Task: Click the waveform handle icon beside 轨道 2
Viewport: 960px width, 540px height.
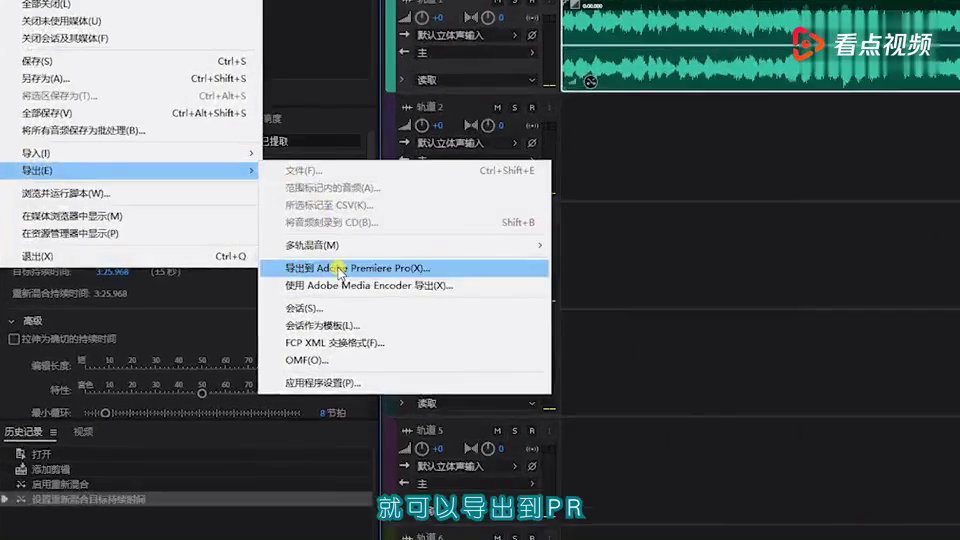Action: click(407, 108)
